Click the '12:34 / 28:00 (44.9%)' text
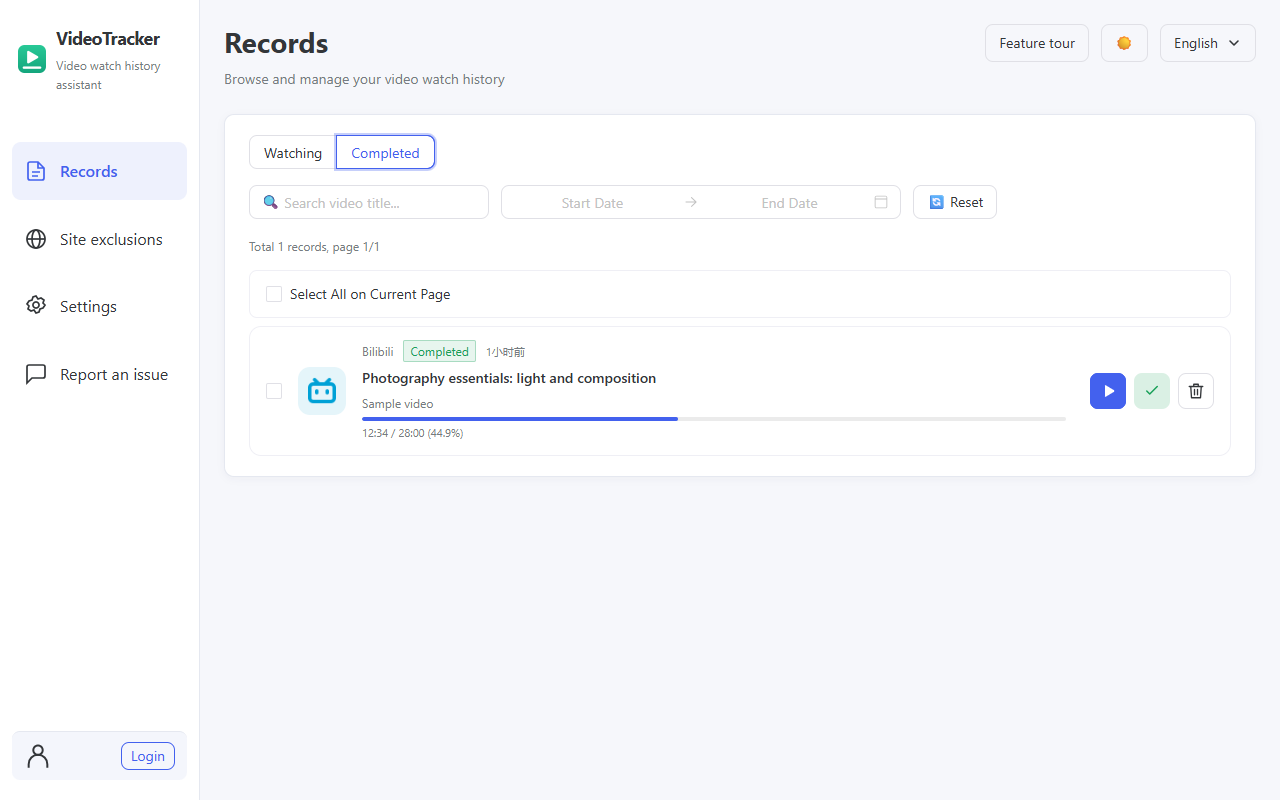The image size is (1280, 800). [412, 433]
